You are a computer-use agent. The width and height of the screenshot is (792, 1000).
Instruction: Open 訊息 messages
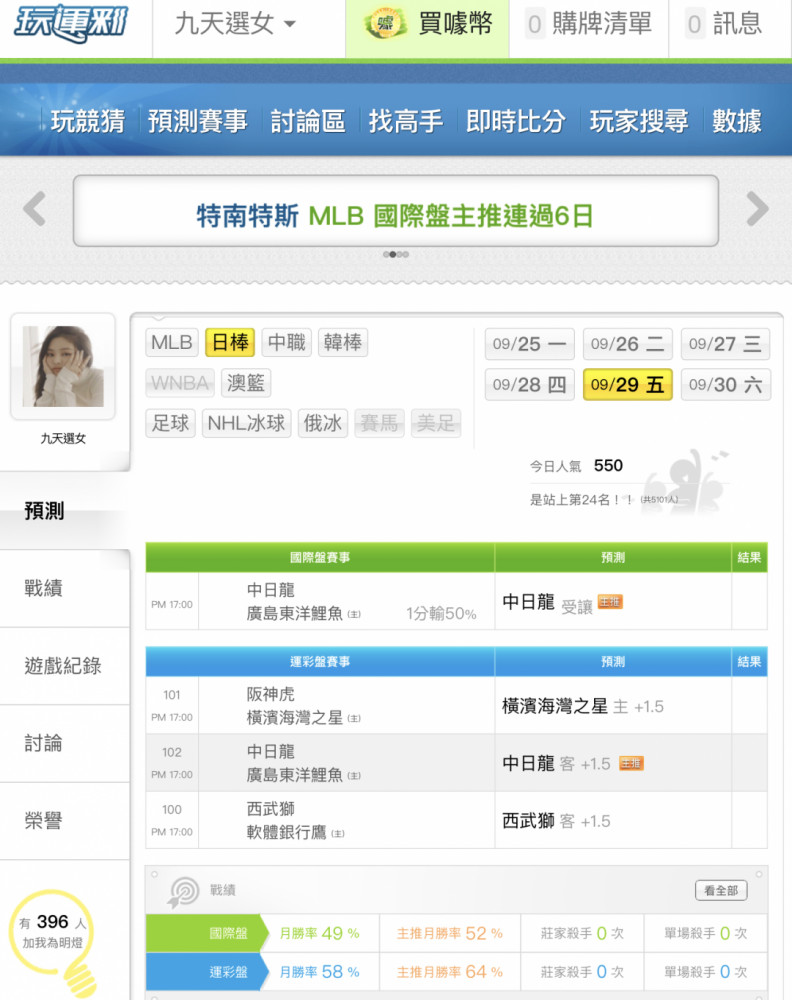(723, 24)
